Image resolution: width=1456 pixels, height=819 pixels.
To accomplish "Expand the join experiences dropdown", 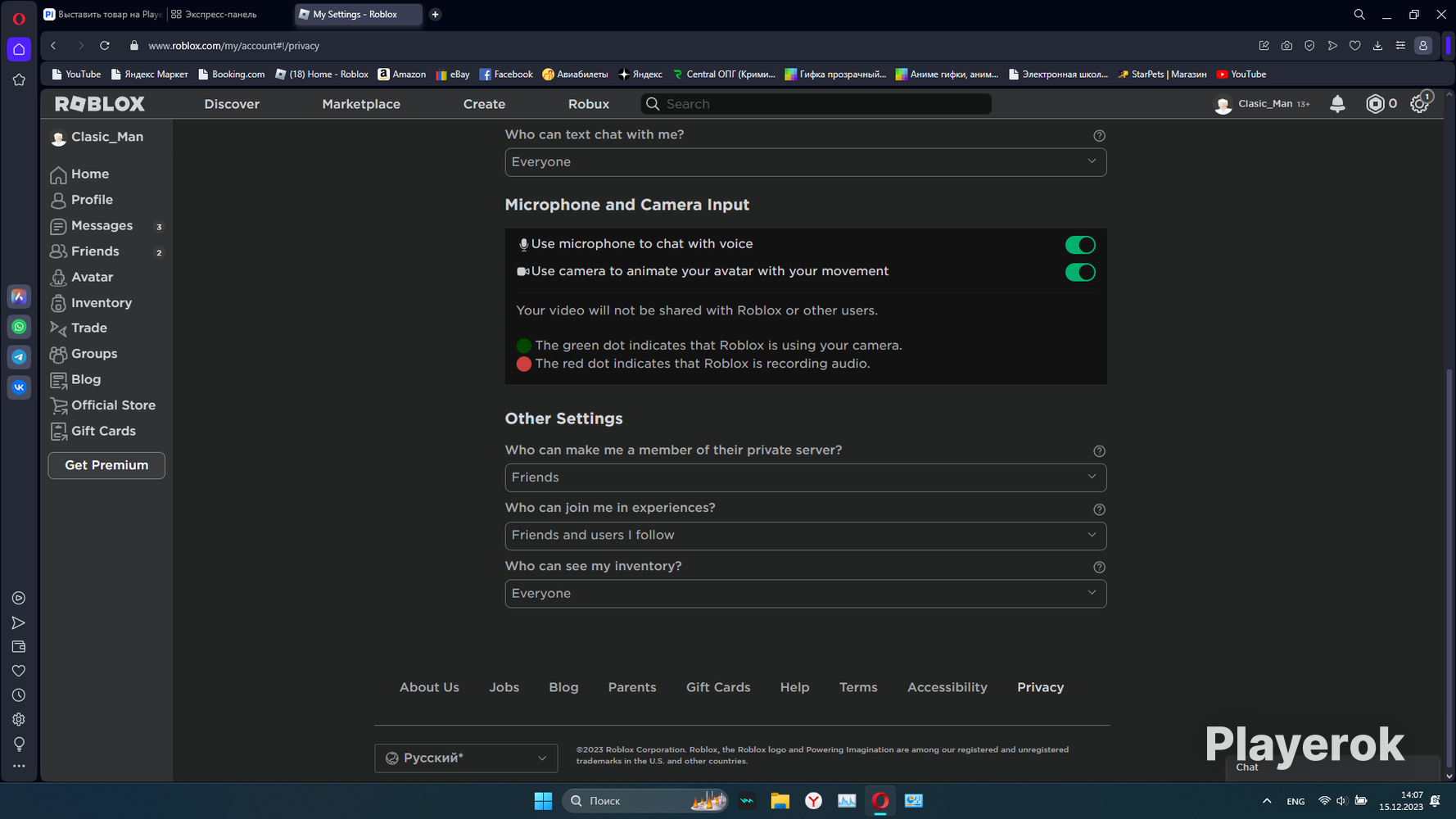I will 806,536.
